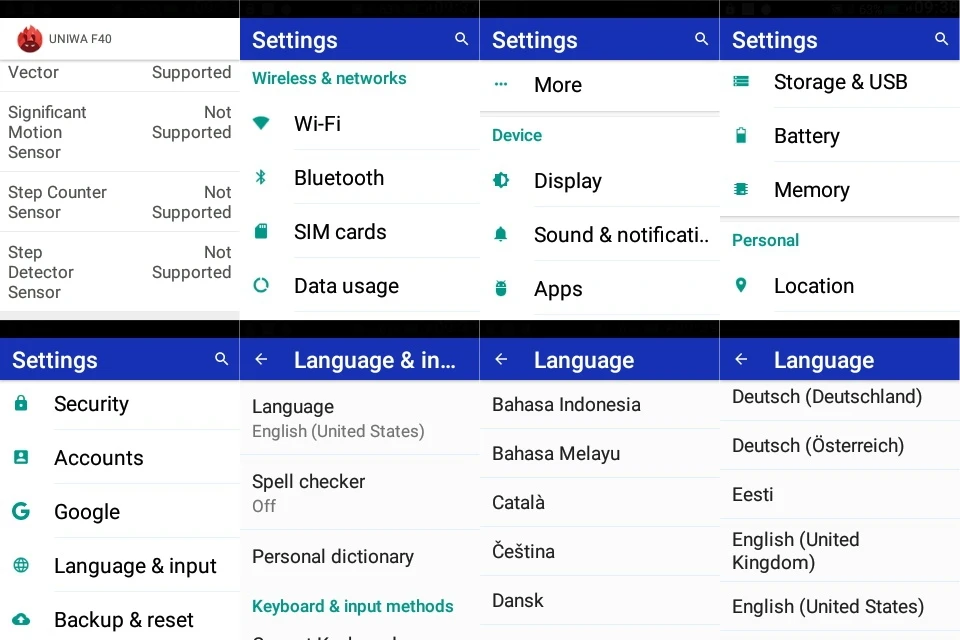Tap the Sound & notification bell icon
Image resolution: width=960 pixels, height=640 pixels.
click(x=501, y=234)
